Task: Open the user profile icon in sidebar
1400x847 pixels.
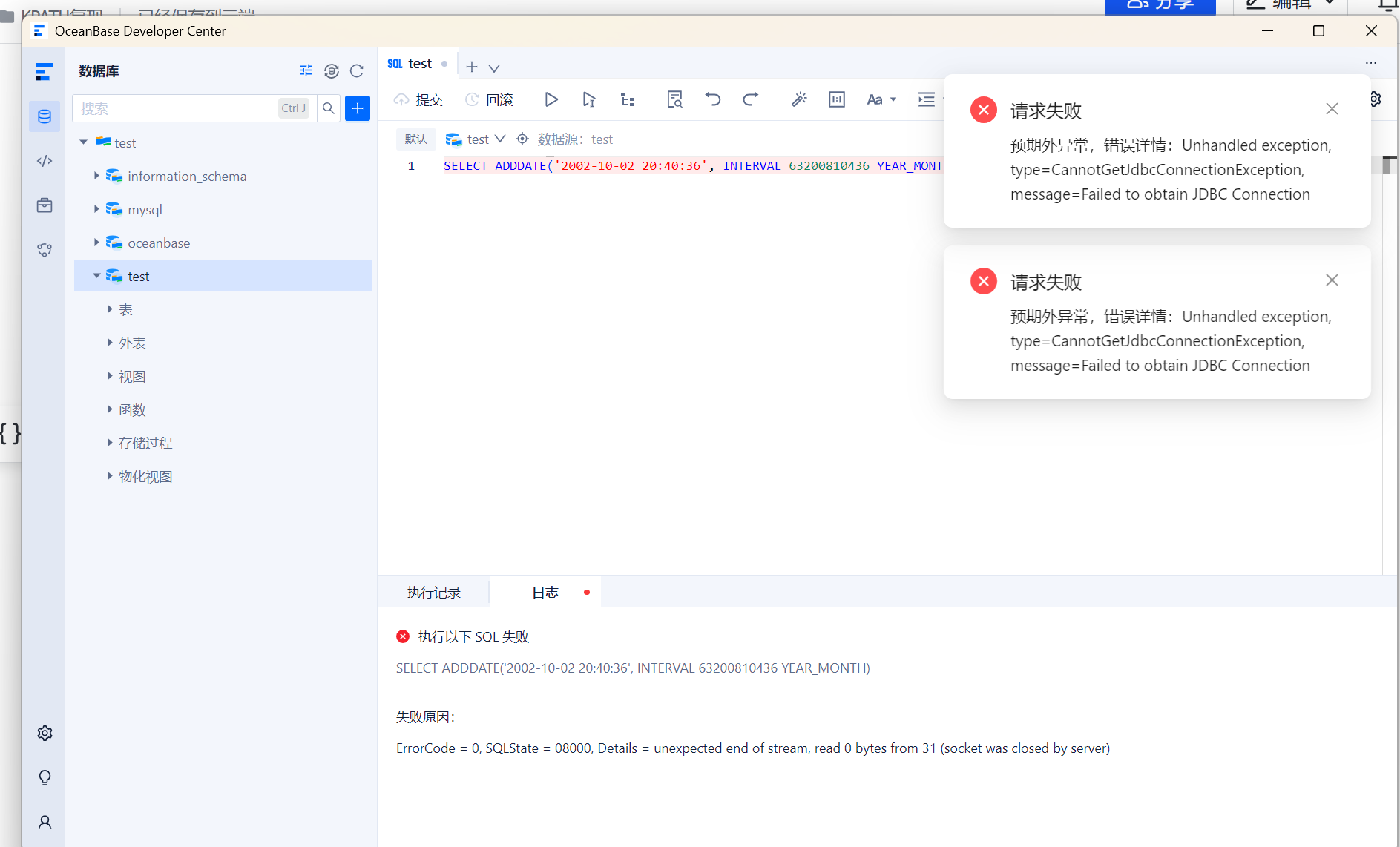Action: point(45,822)
